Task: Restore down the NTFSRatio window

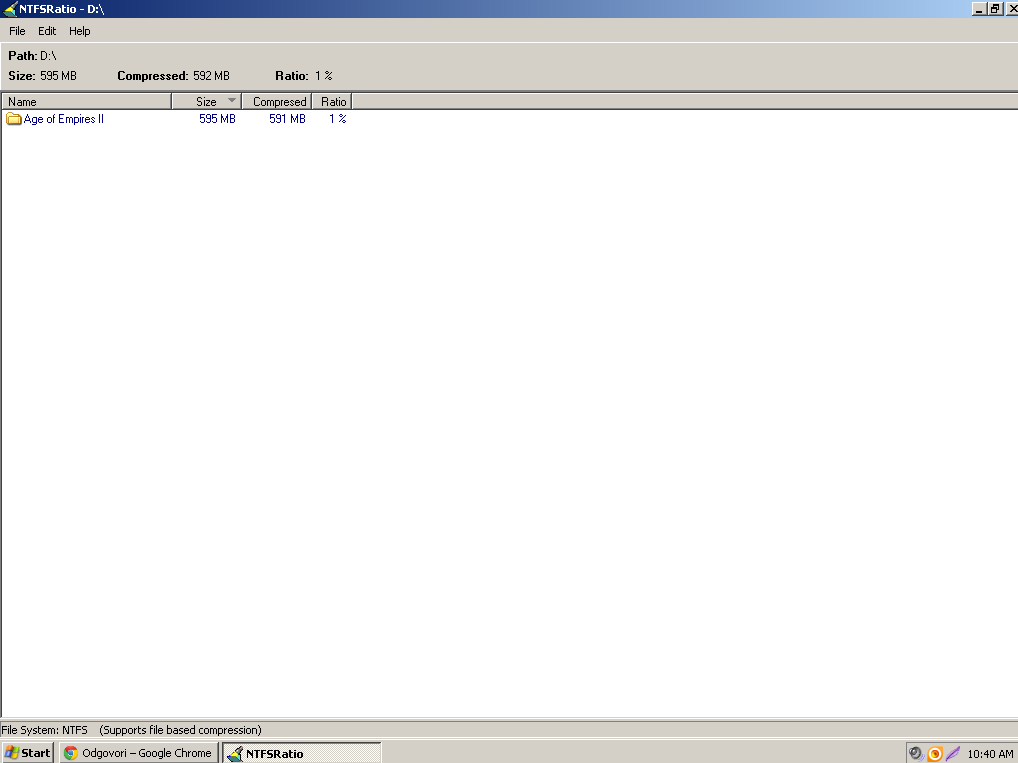Action: click(995, 9)
